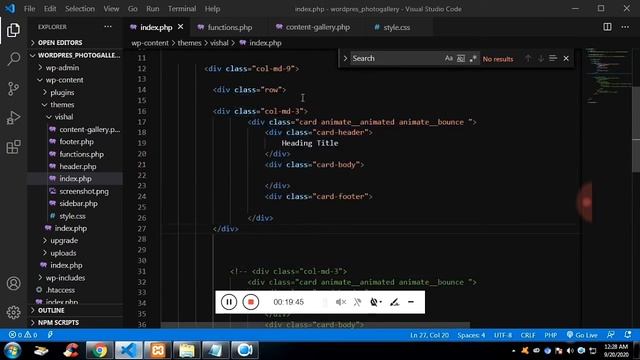
Task: Open the File menu
Action: (x=29, y=9)
